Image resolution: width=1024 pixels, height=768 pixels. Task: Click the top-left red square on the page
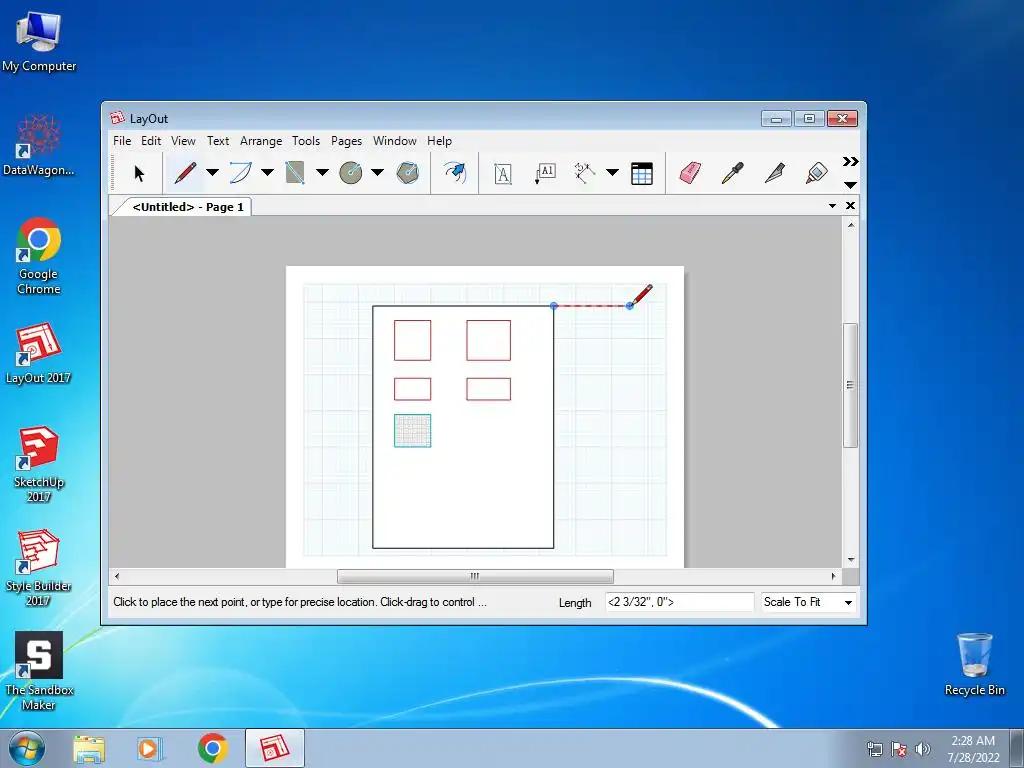412,340
